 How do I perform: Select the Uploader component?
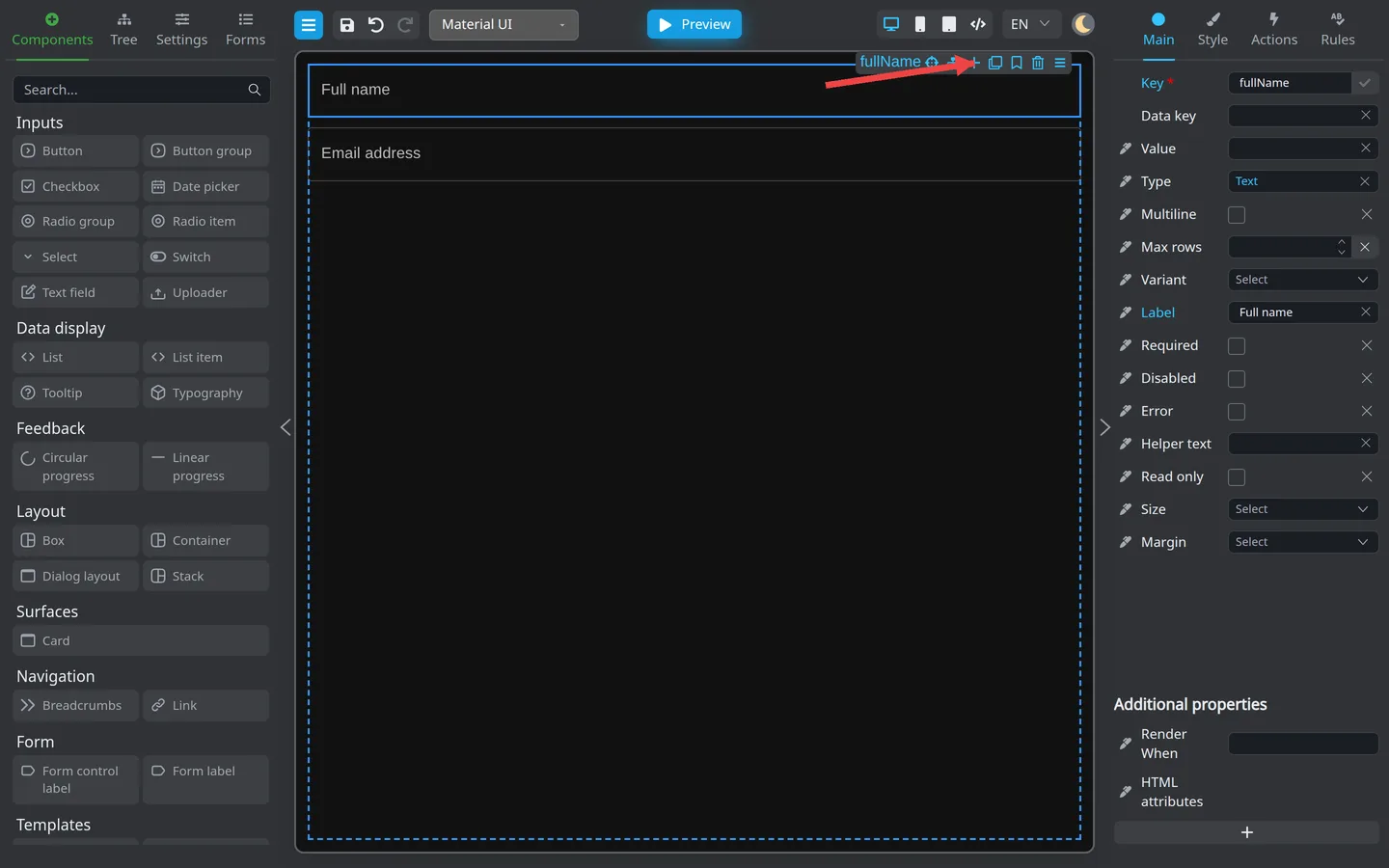(x=206, y=293)
